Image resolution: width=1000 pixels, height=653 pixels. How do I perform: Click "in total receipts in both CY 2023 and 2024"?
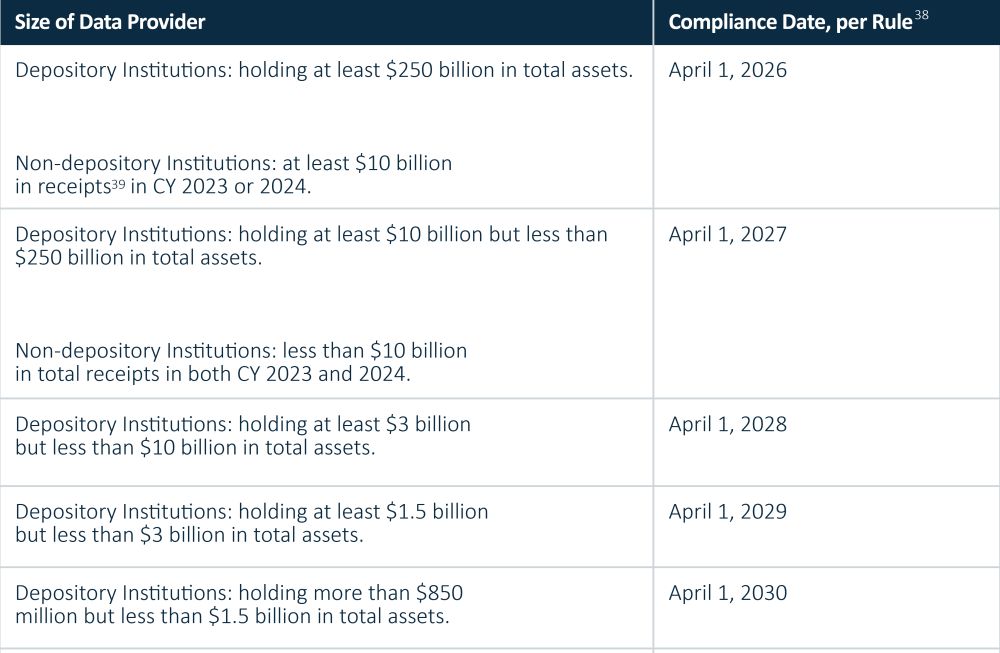pyautogui.click(x=213, y=375)
